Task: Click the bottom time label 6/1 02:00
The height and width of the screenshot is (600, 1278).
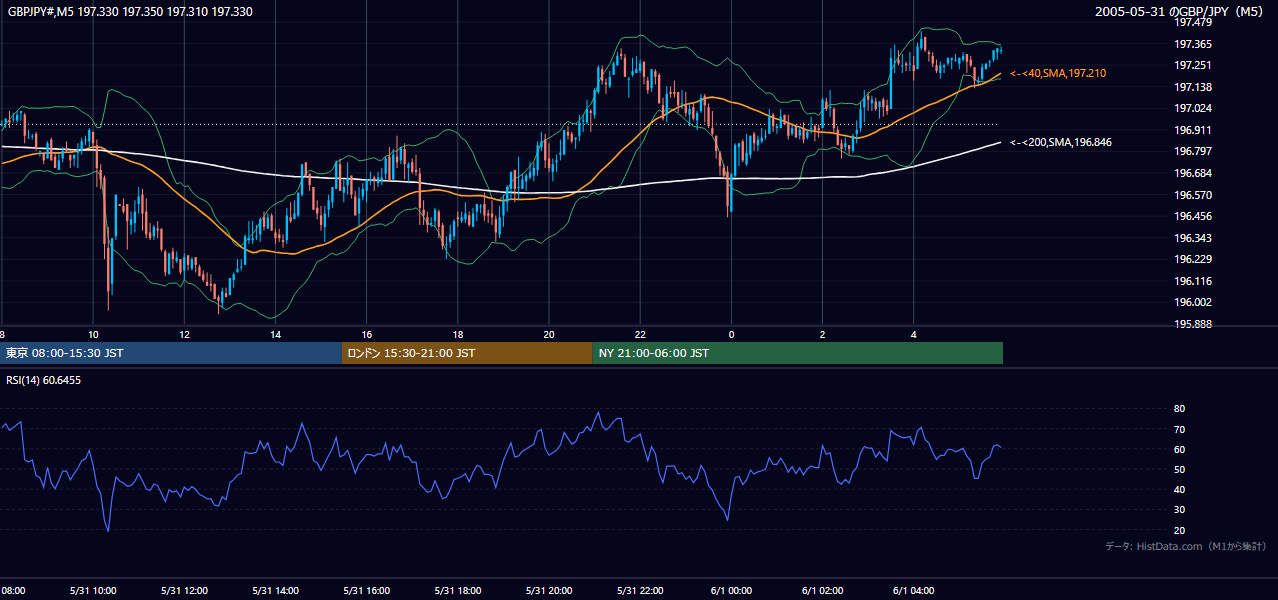Action: pos(822,590)
